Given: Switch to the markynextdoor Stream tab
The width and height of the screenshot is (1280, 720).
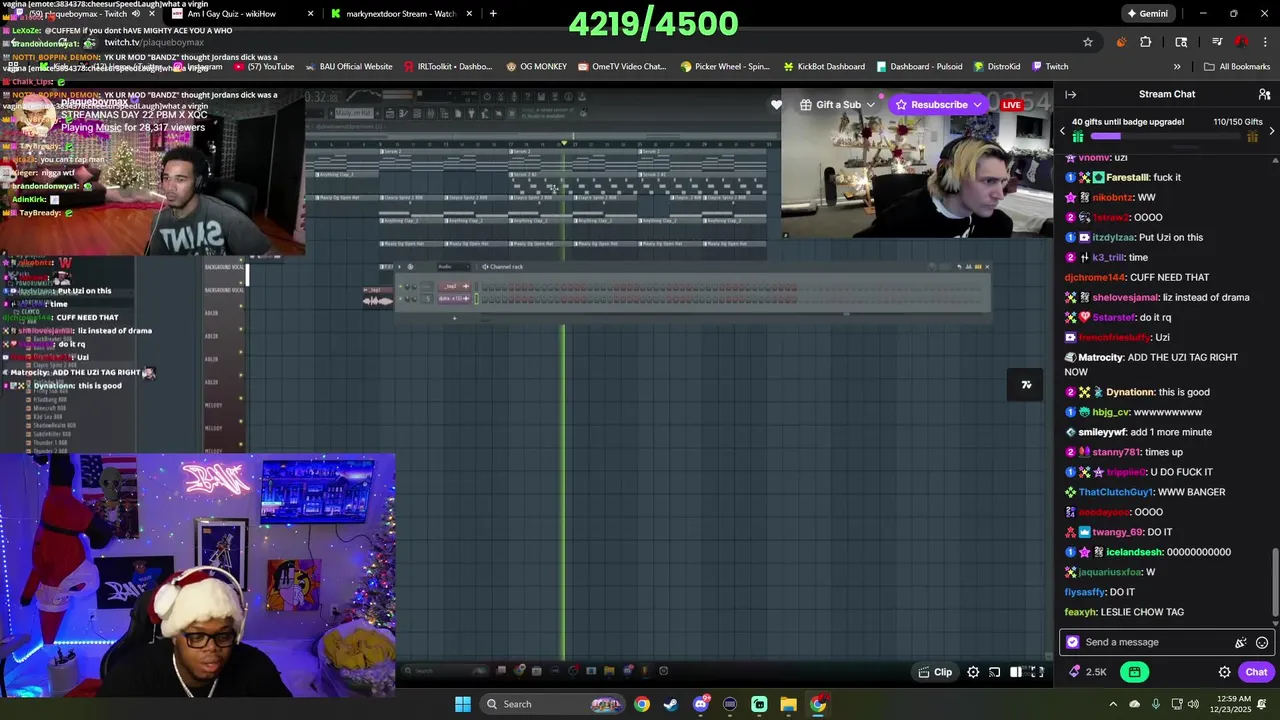Looking at the screenshot, I should [x=402, y=14].
